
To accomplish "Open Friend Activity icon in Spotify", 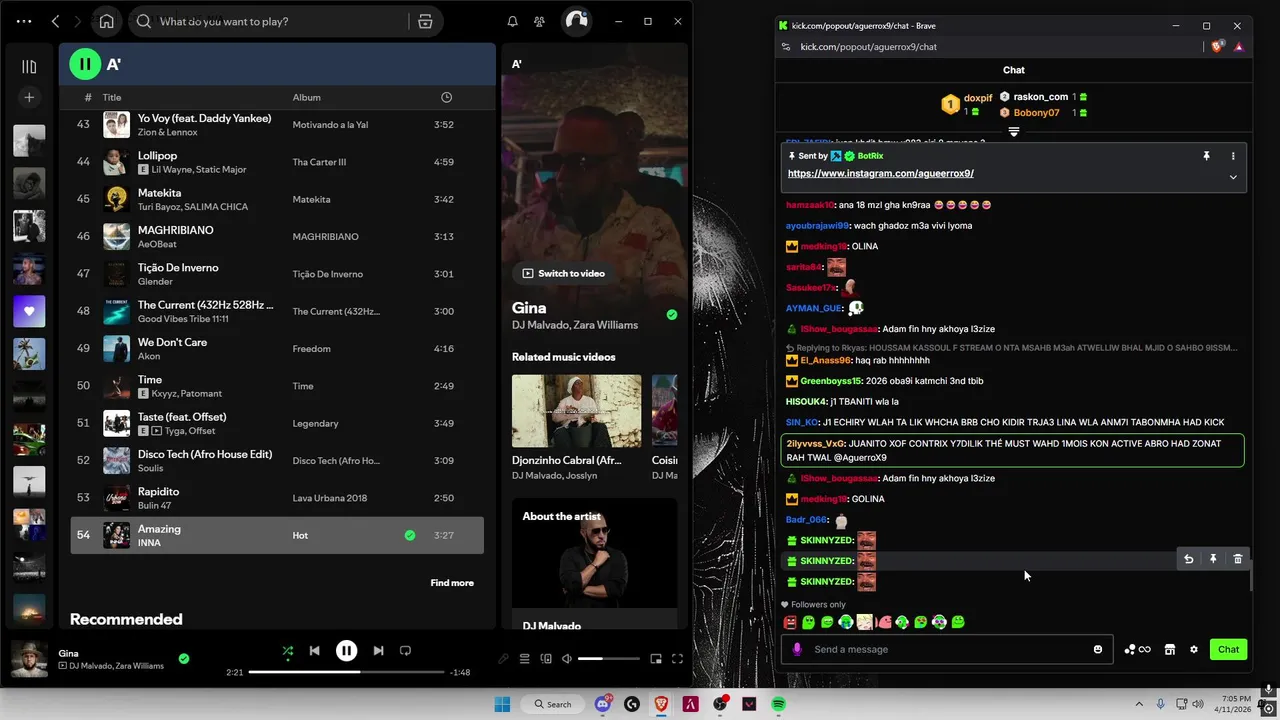I will coord(540,21).
